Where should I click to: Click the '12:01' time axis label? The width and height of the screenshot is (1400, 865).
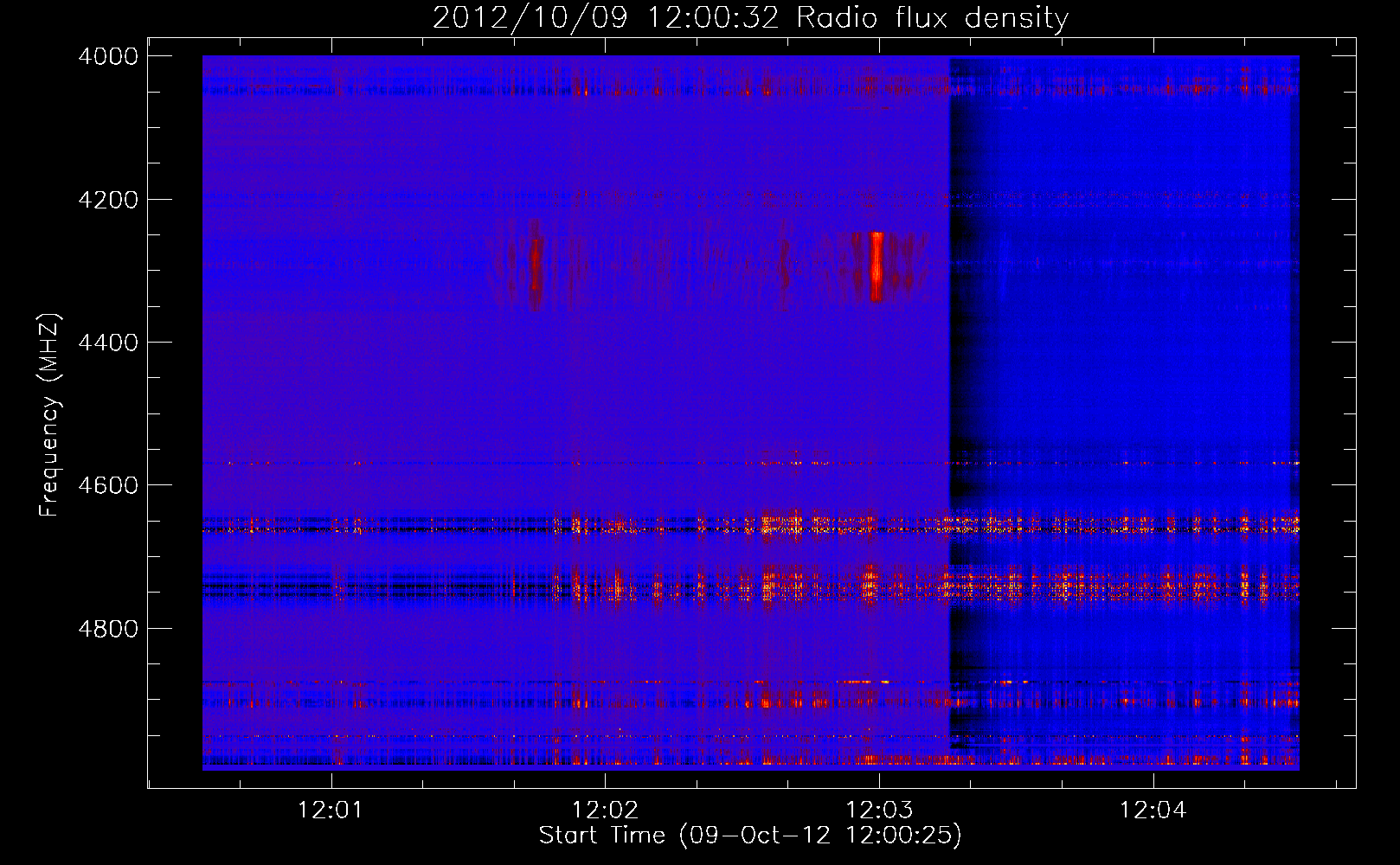[329, 811]
